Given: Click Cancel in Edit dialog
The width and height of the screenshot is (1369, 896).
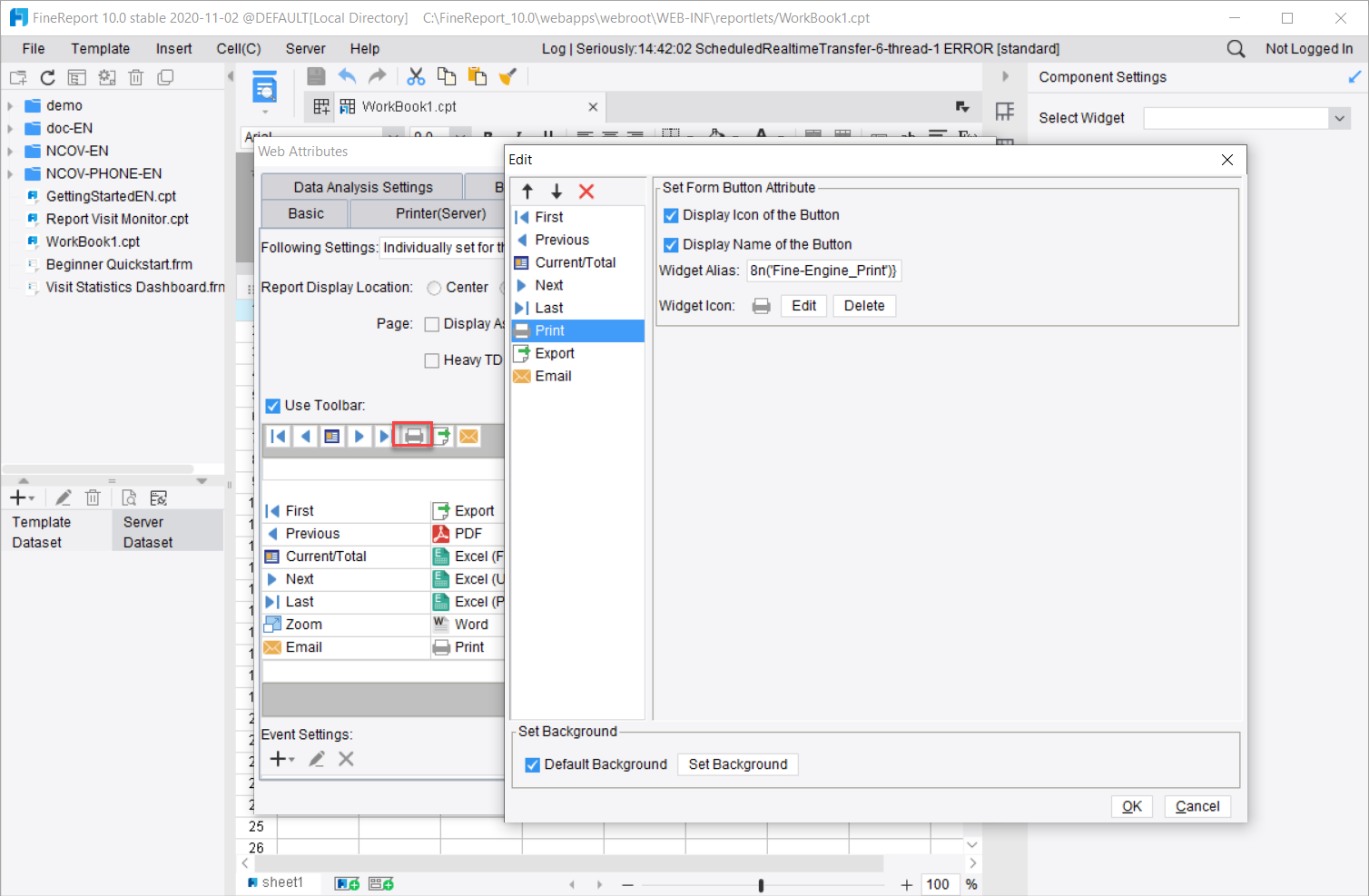Looking at the screenshot, I should pyautogui.click(x=1197, y=806).
